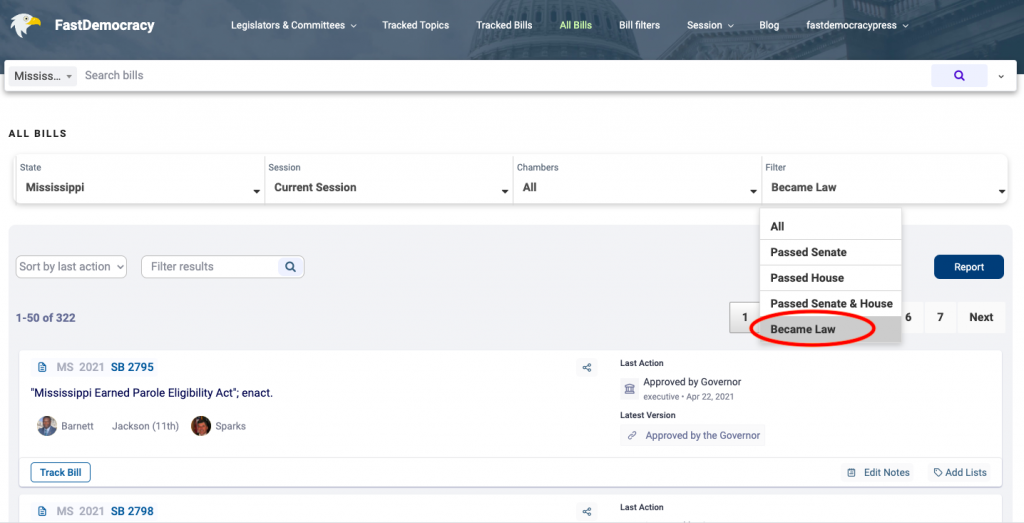Click the Filter results magnifier icon
The width and height of the screenshot is (1024, 523).
(x=290, y=267)
